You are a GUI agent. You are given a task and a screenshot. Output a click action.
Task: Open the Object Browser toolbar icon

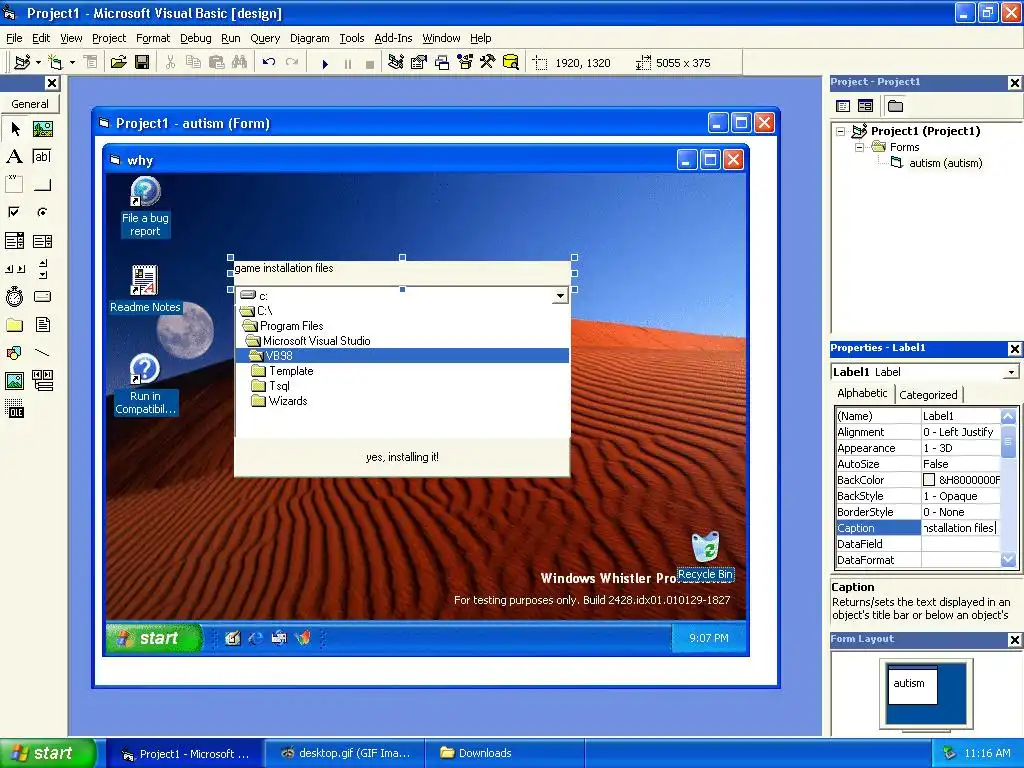[x=465, y=63]
